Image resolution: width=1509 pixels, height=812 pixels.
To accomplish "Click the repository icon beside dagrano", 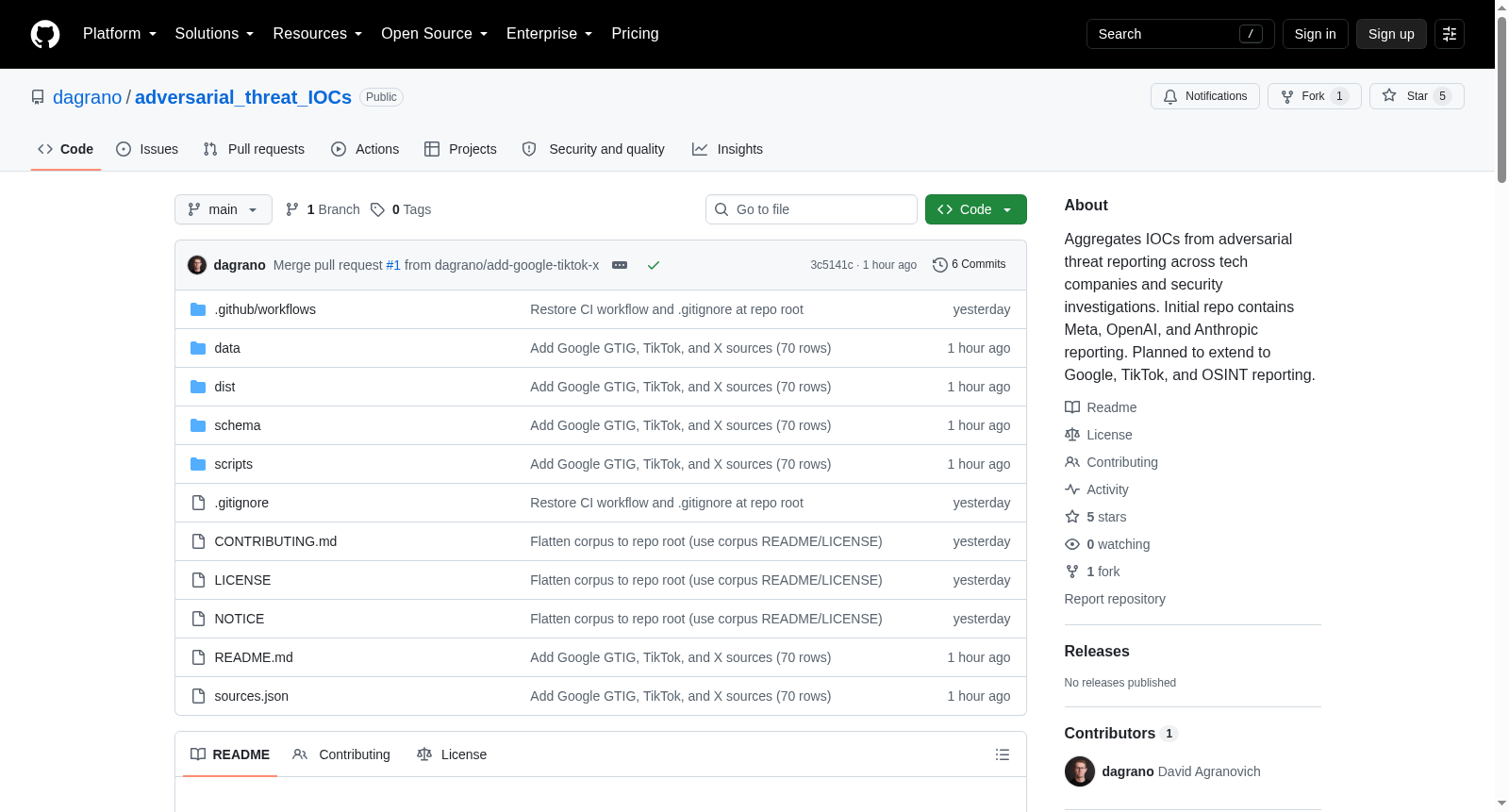I will click(x=38, y=97).
